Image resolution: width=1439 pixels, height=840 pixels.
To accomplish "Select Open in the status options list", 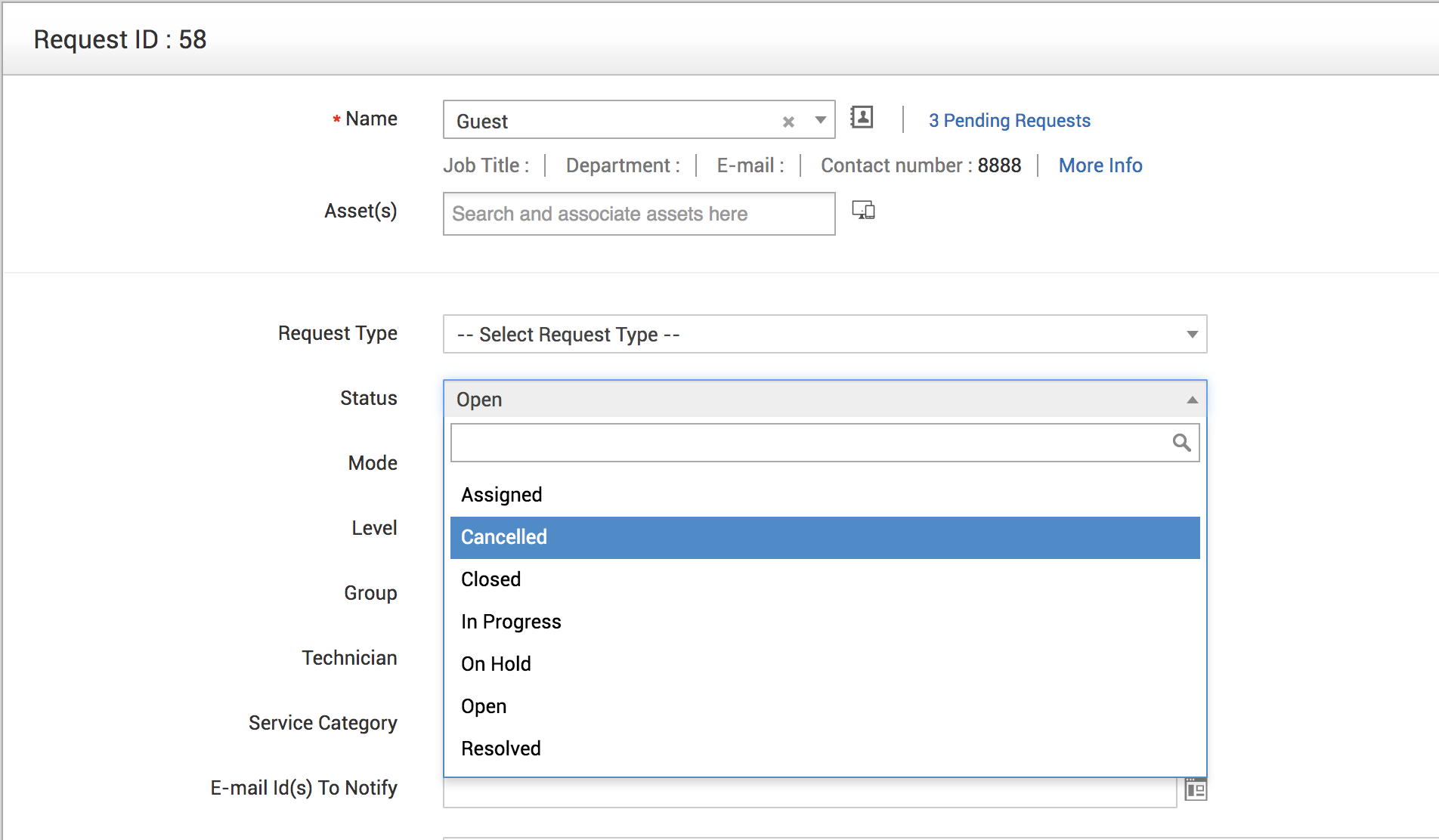I will pyautogui.click(x=825, y=706).
